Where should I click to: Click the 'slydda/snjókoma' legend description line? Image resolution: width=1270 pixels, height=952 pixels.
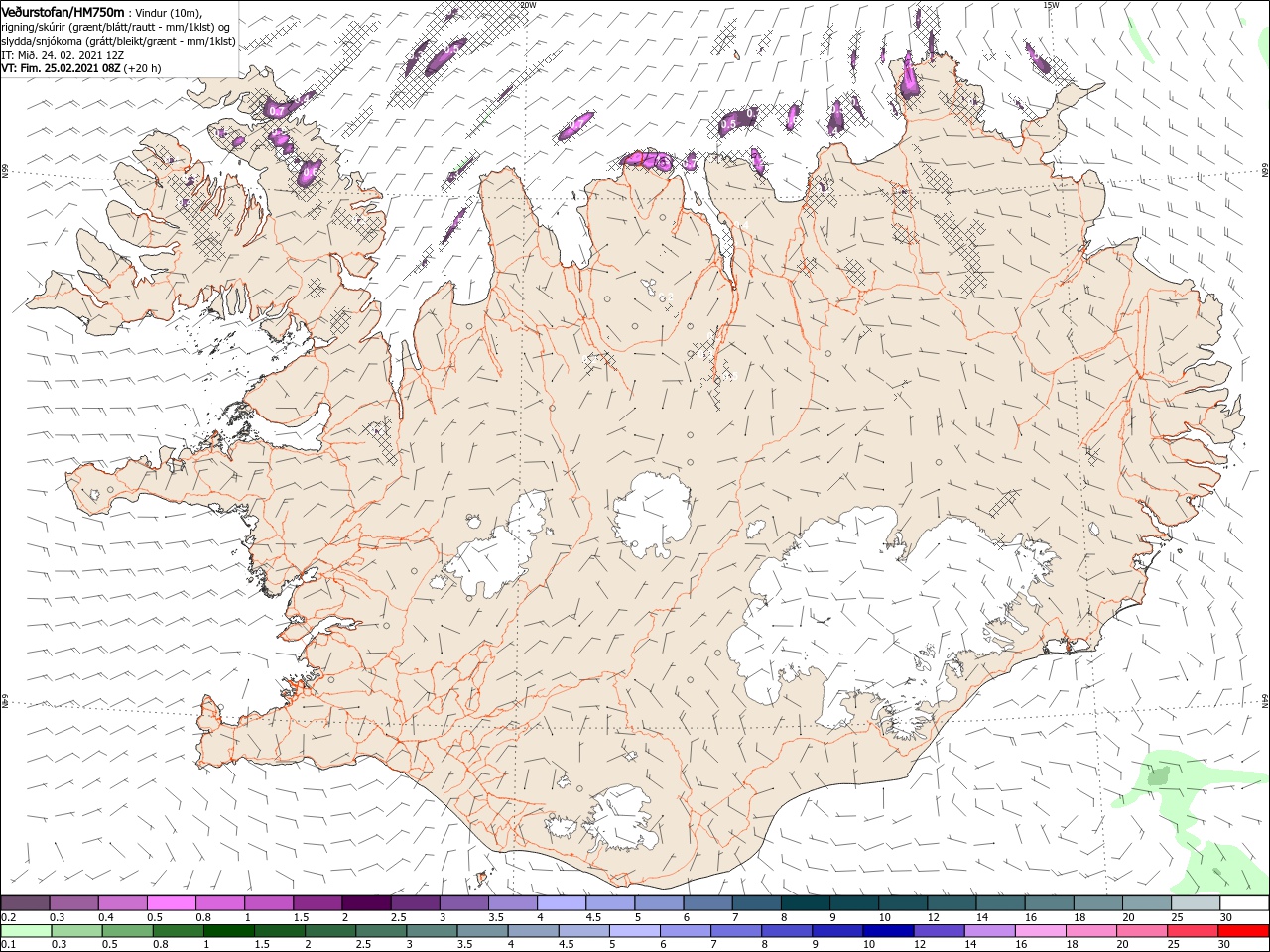click(x=118, y=40)
